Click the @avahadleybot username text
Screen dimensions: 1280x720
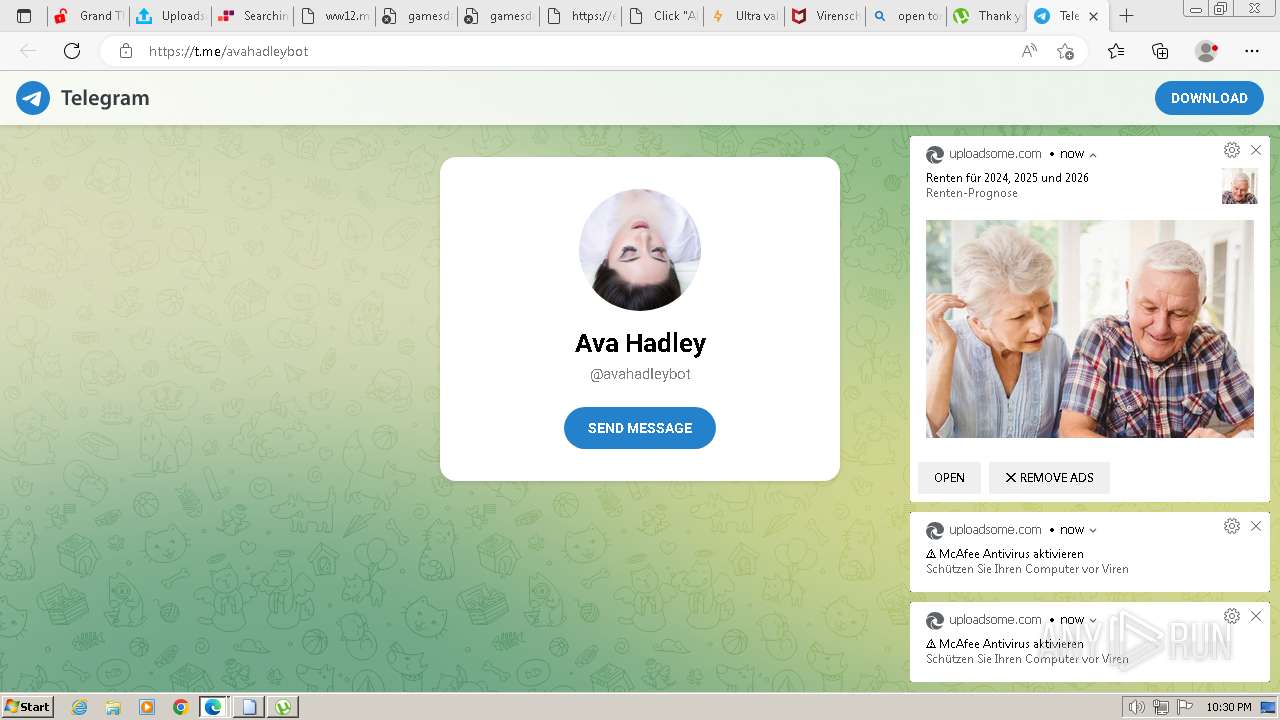click(x=640, y=374)
